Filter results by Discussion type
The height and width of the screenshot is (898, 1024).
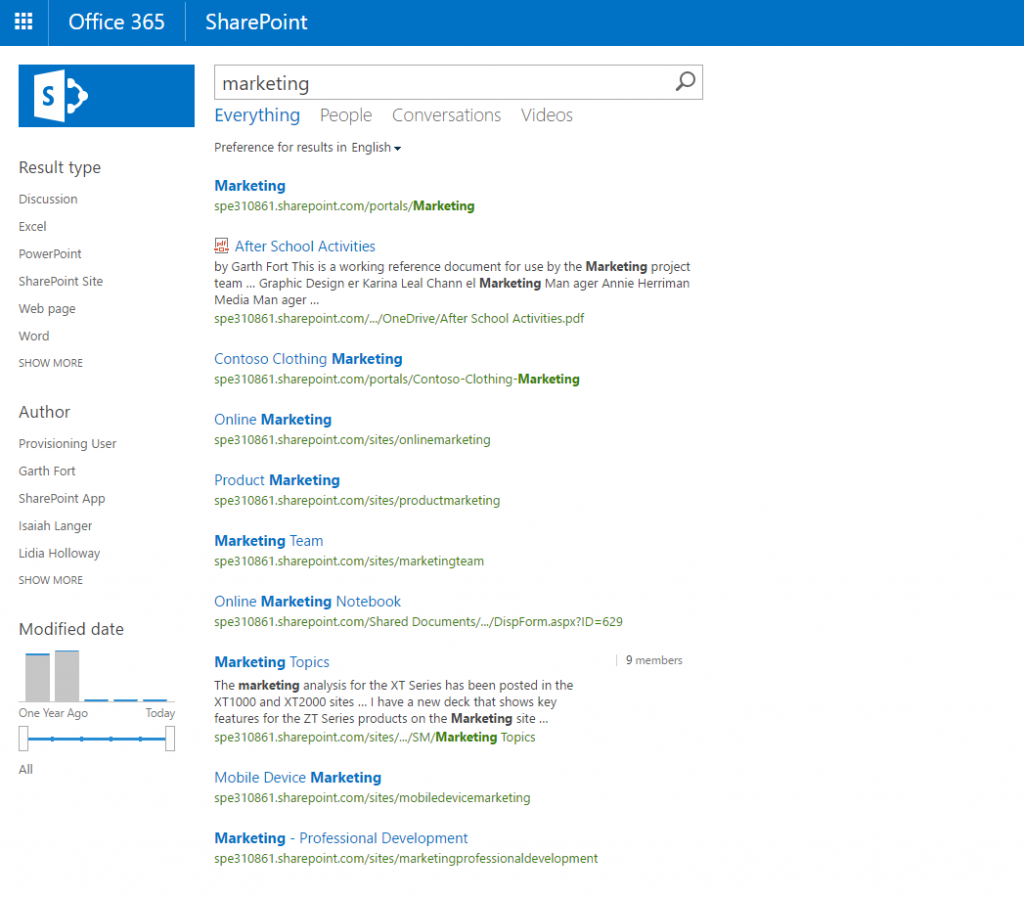(48, 199)
